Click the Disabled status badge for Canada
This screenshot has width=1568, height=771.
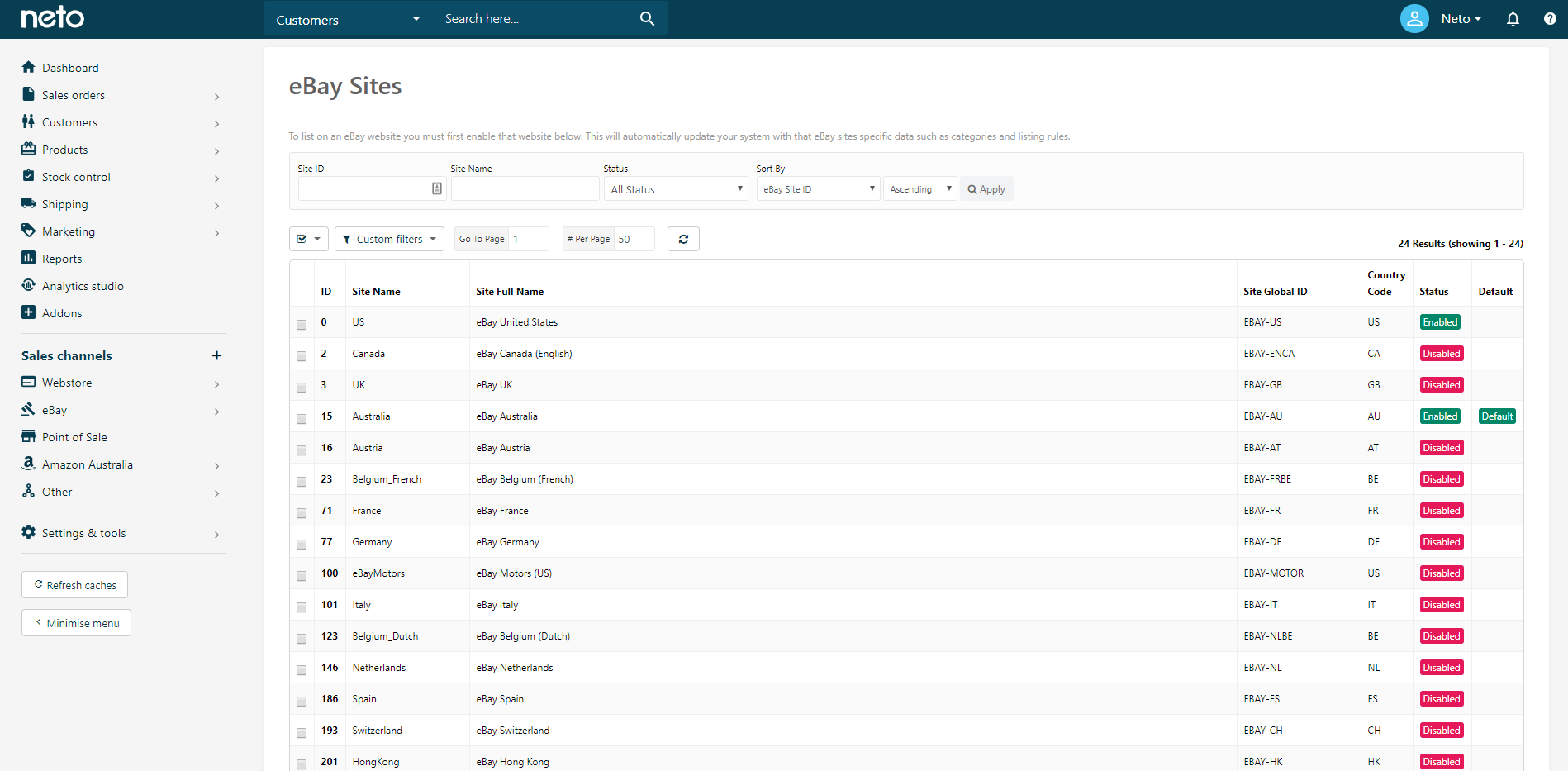[1442, 354]
